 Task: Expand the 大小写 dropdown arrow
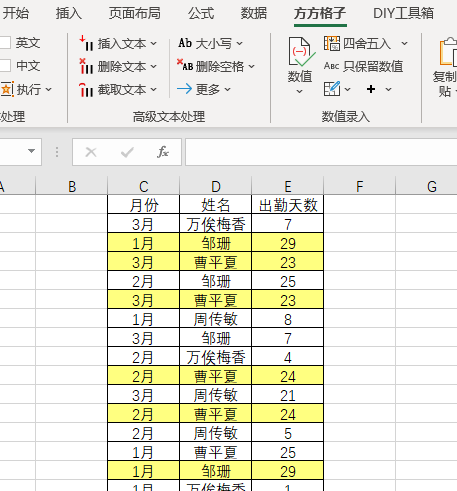pos(240,44)
